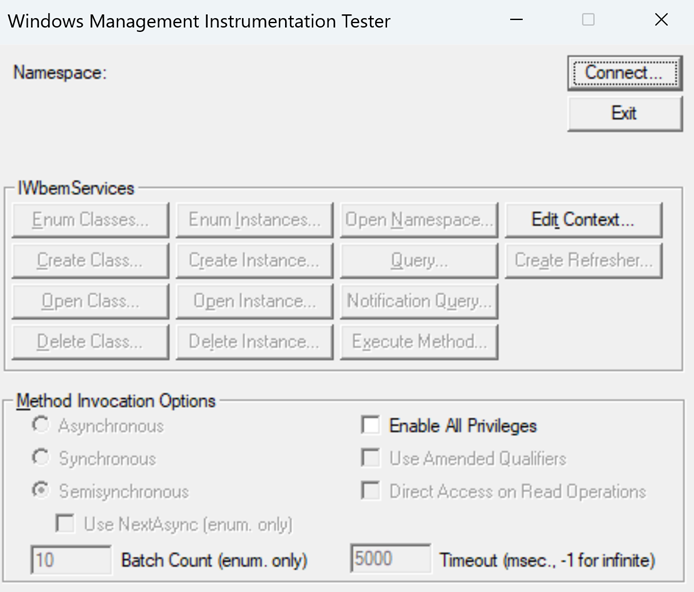Open the Edit Context dialog
This screenshot has height=592, width=694.
click(583, 220)
